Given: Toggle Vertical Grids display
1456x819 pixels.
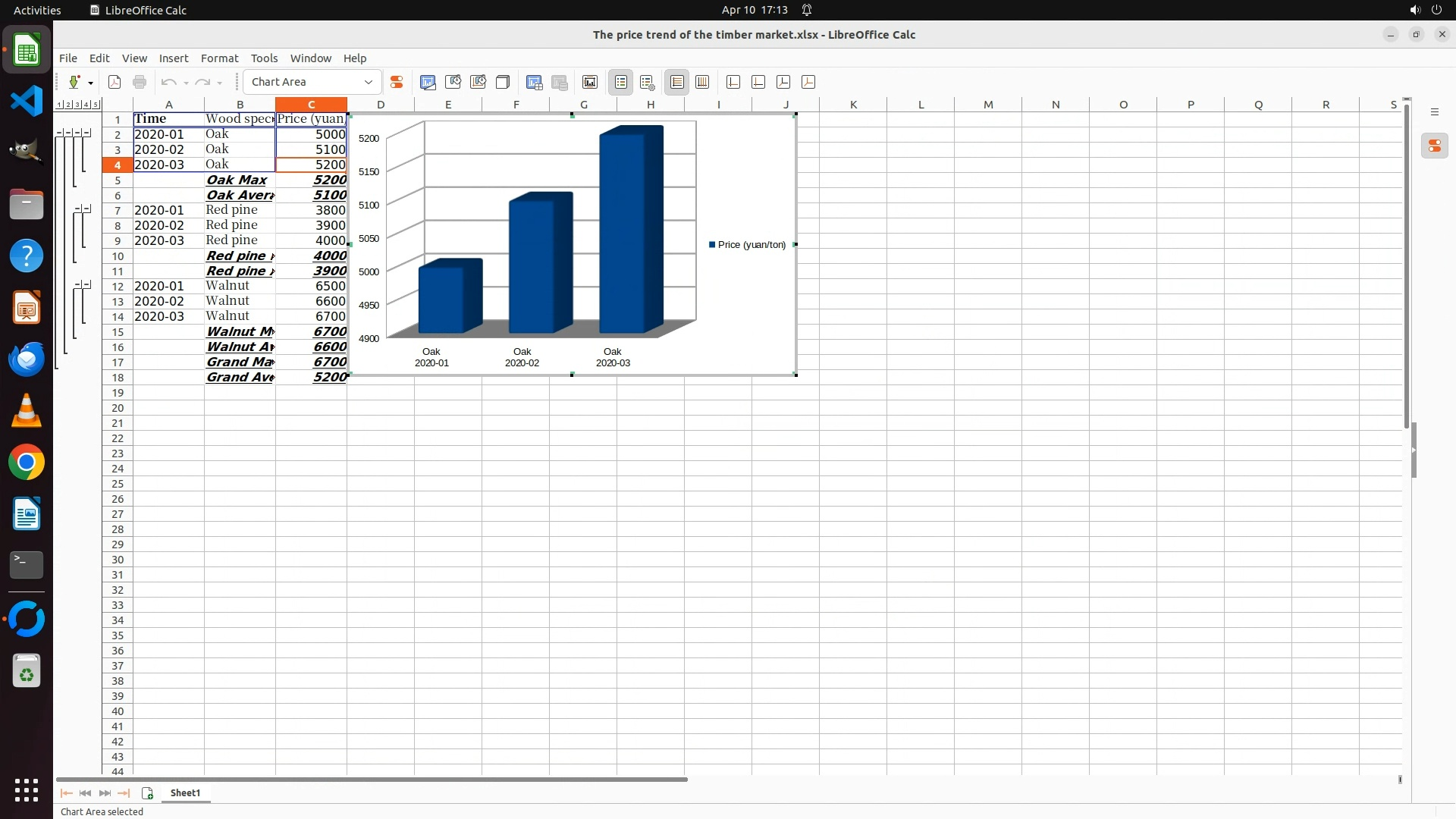Looking at the screenshot, I should 702,82.
